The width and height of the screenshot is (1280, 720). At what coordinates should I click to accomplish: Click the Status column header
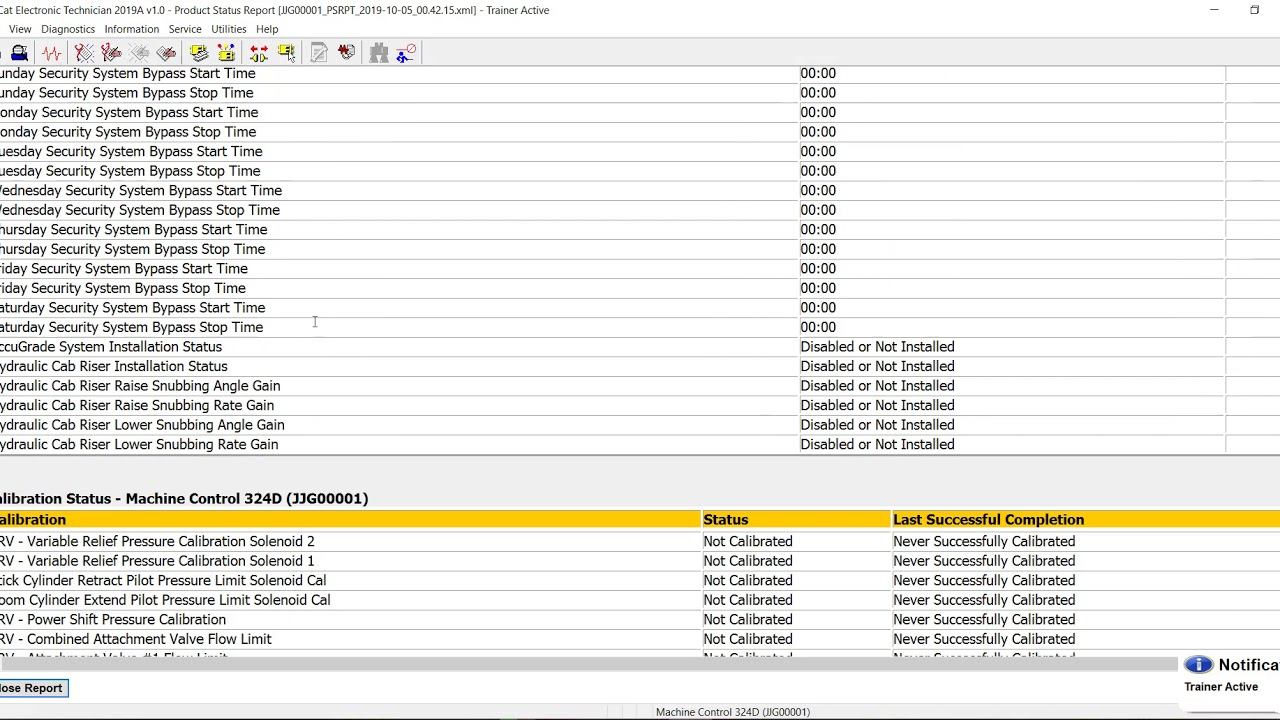(796, 520)
